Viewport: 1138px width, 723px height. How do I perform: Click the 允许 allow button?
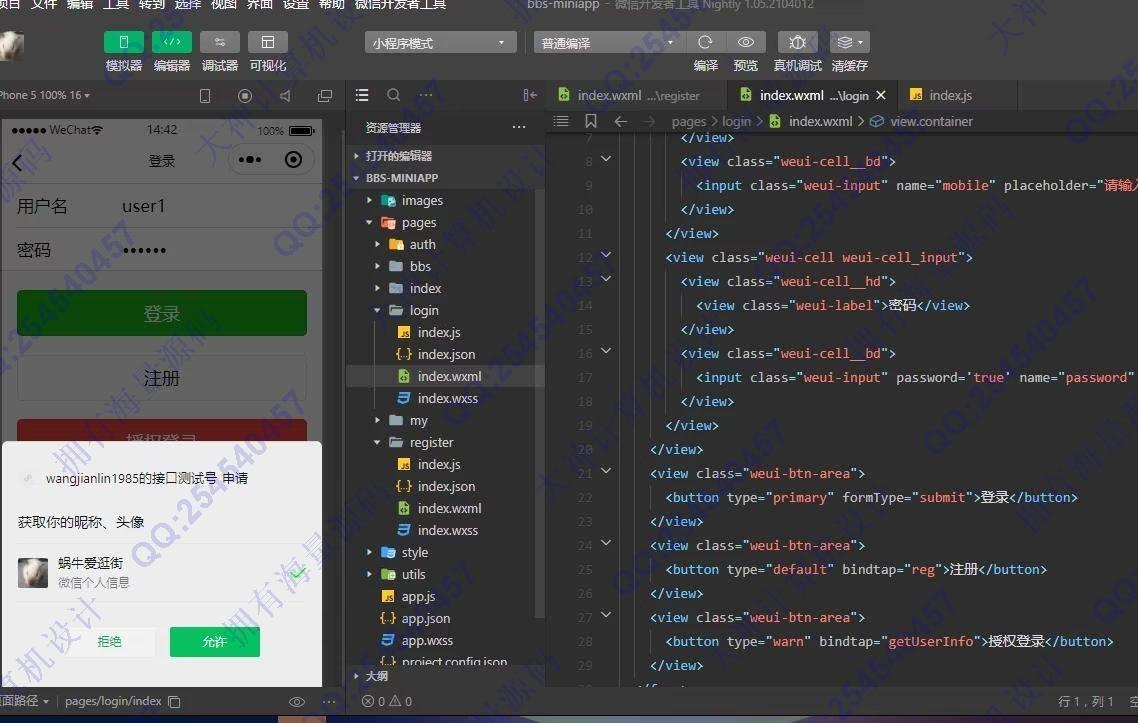(x=215, y=642)
